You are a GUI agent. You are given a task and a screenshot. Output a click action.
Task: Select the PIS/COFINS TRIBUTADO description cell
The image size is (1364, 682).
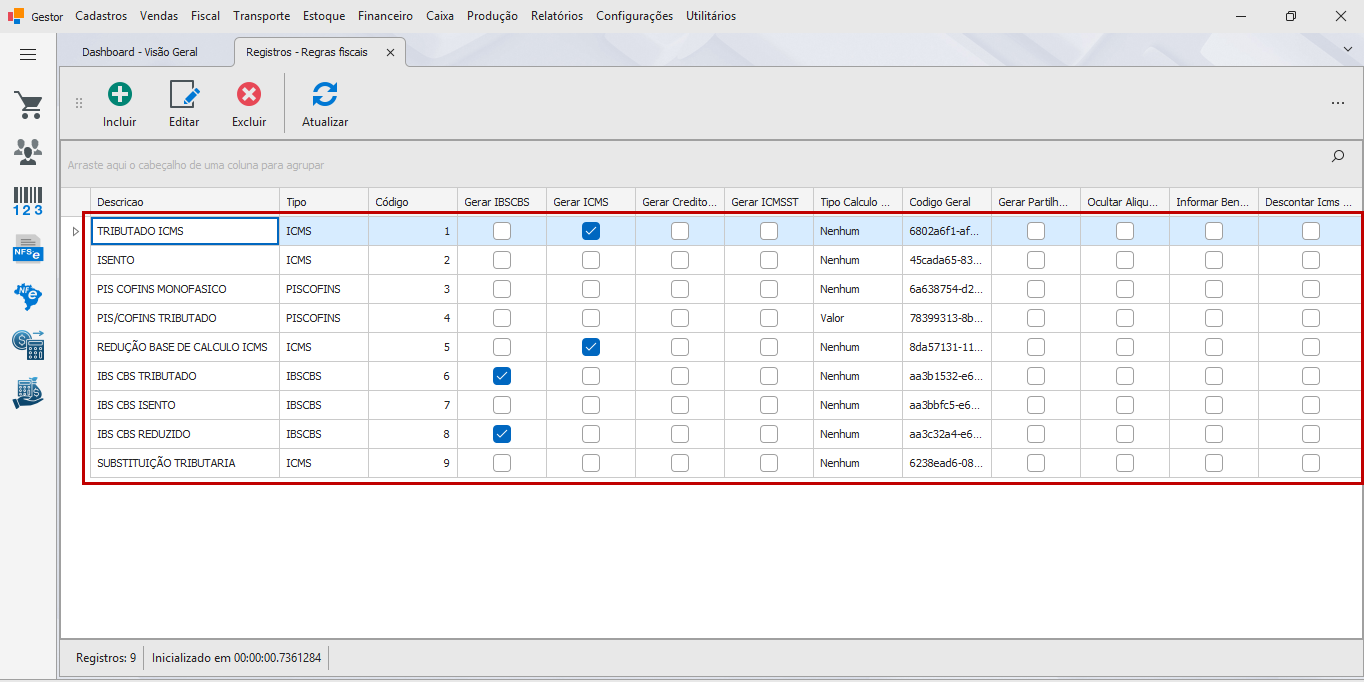coord(184,318)
